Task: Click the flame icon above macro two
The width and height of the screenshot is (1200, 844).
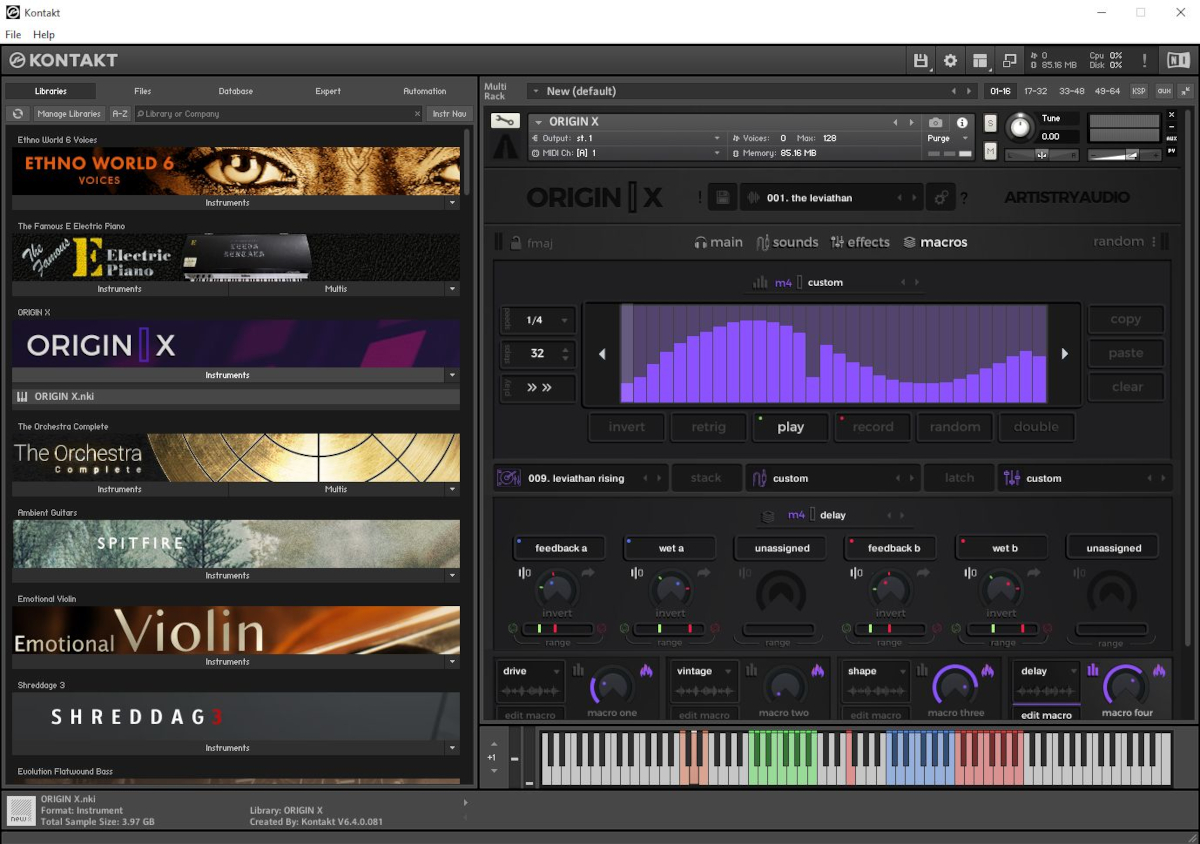Action: click(x=817, y=671)
